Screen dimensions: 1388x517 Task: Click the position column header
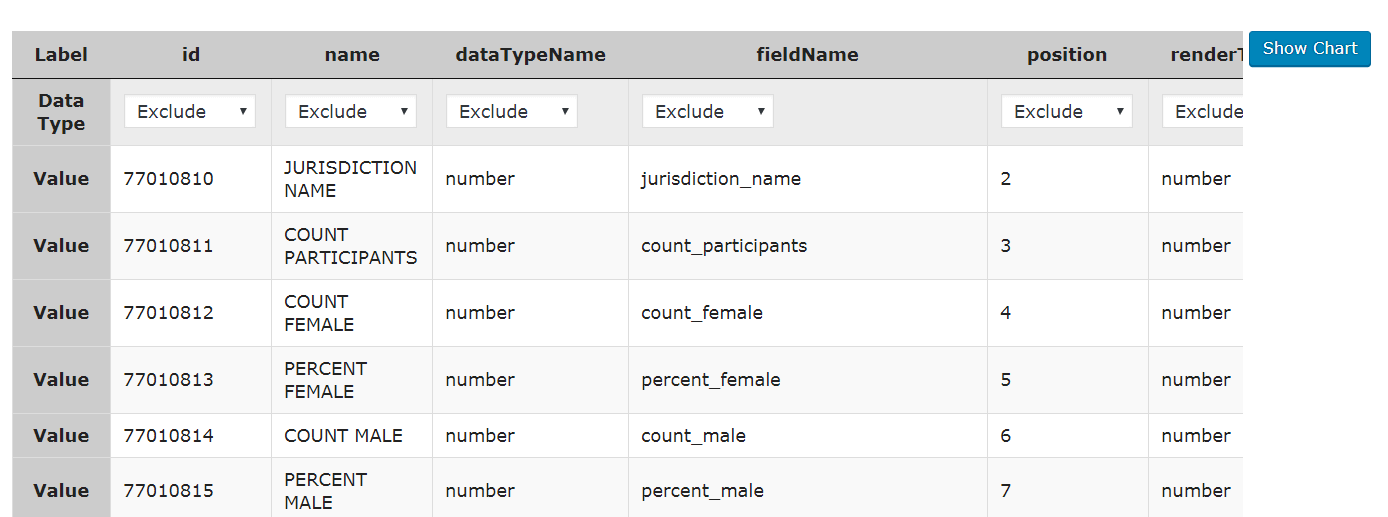point(1067,55)
